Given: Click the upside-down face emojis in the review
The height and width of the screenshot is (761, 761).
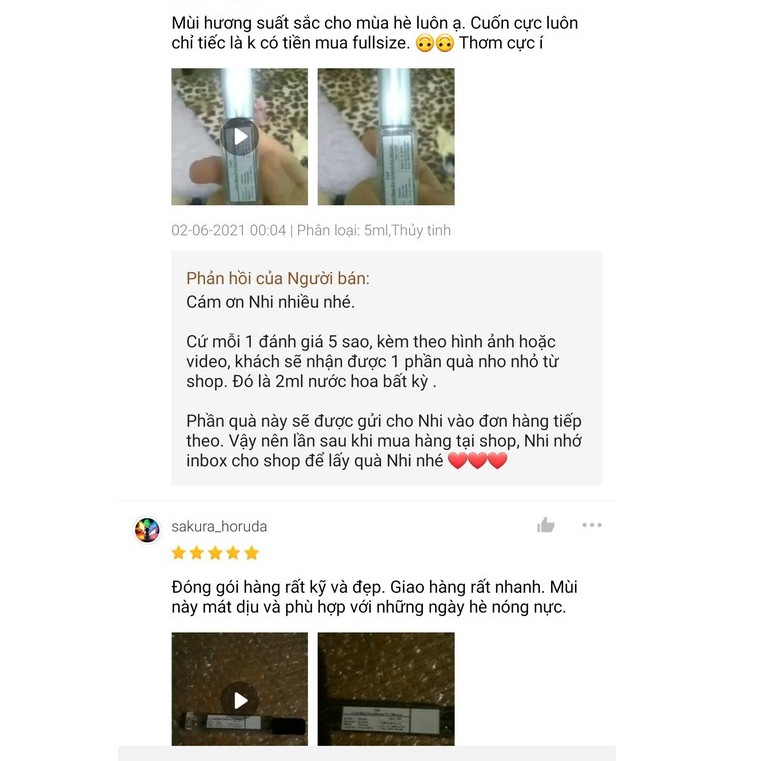Looking at the screenshot, I should coord(435,43).
